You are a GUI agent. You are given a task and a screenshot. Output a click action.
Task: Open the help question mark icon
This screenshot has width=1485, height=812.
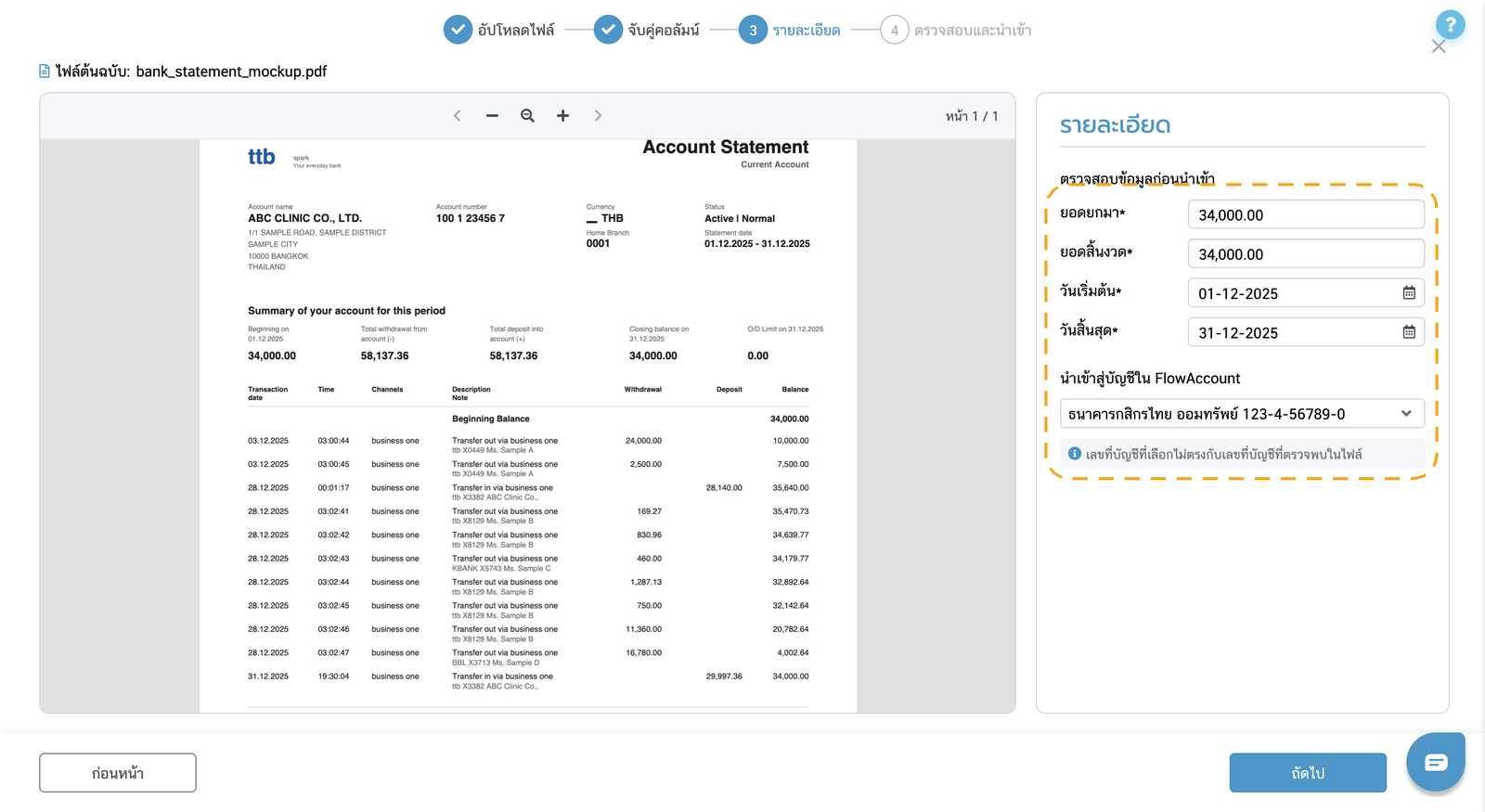1450,25
